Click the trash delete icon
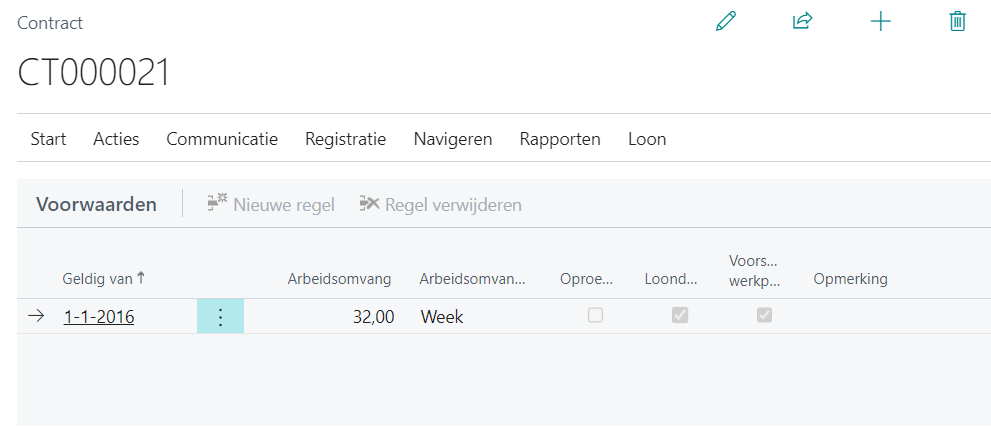This screenshot has width=991, height=433. click(957, 21)
